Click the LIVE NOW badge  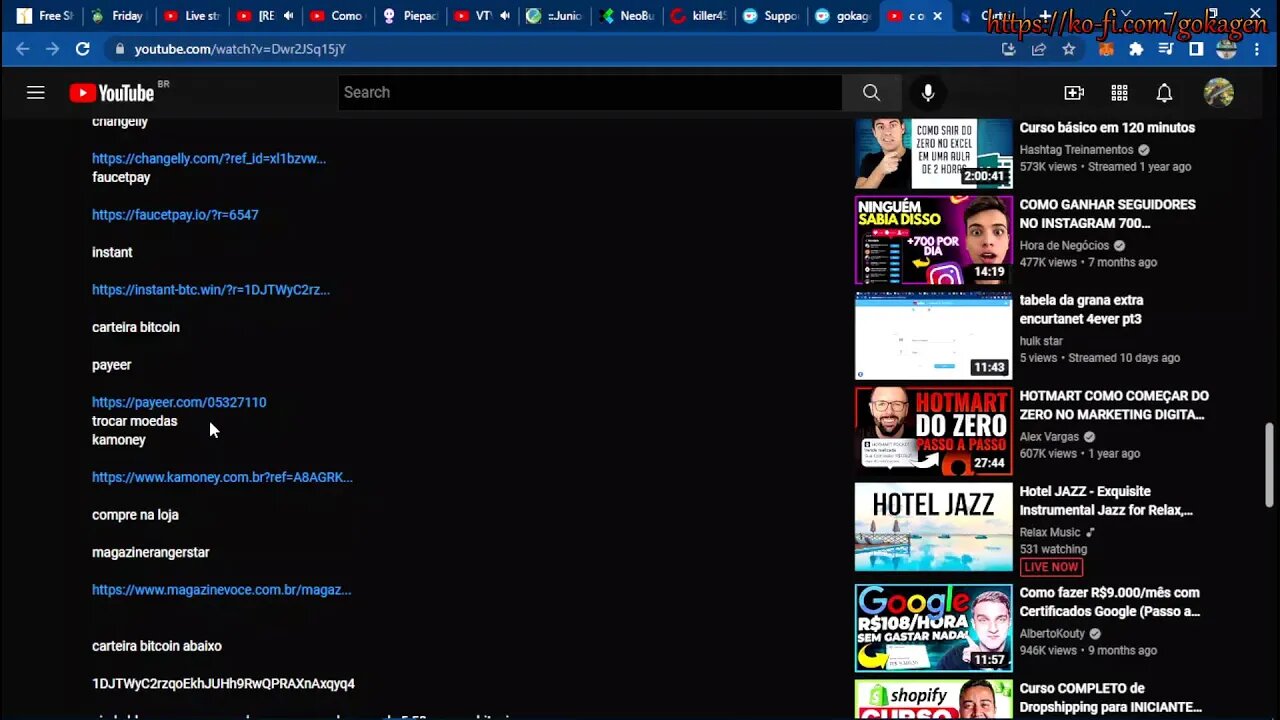[x=1051, y=567]
